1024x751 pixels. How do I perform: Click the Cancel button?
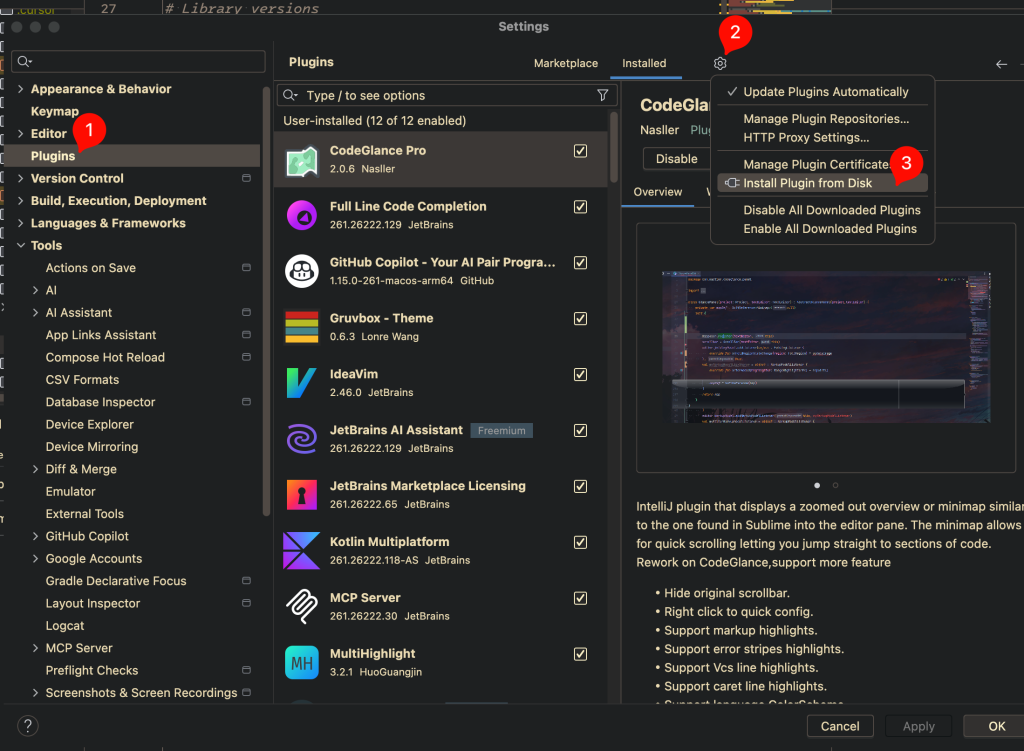point(840,726)
